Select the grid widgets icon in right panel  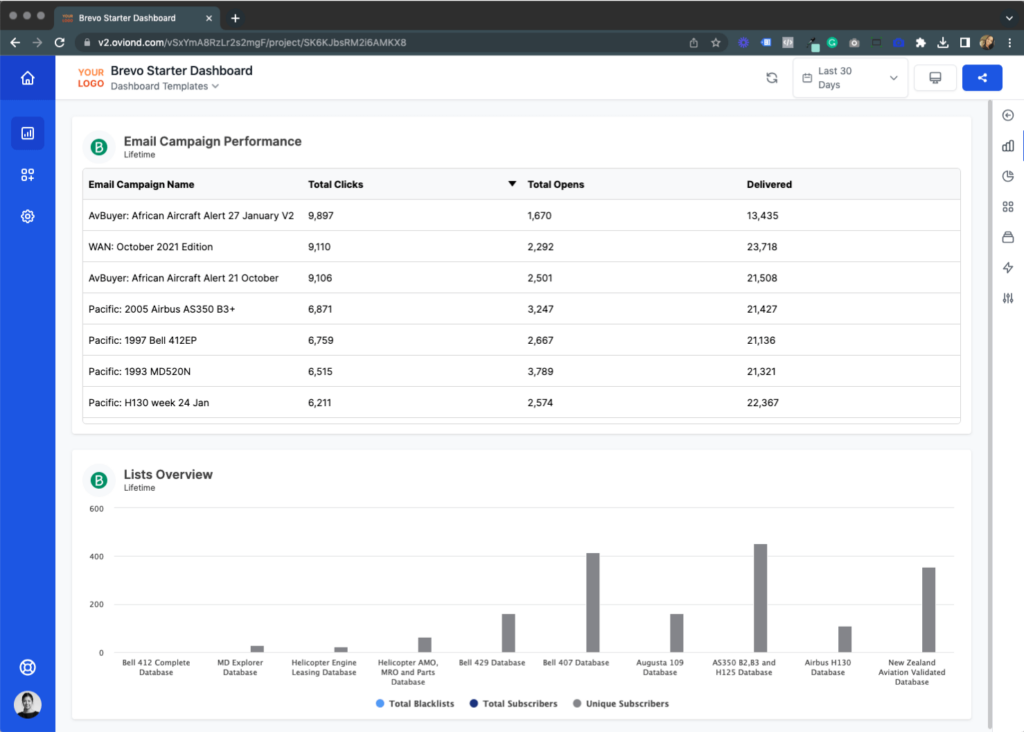coord(1008,207)
